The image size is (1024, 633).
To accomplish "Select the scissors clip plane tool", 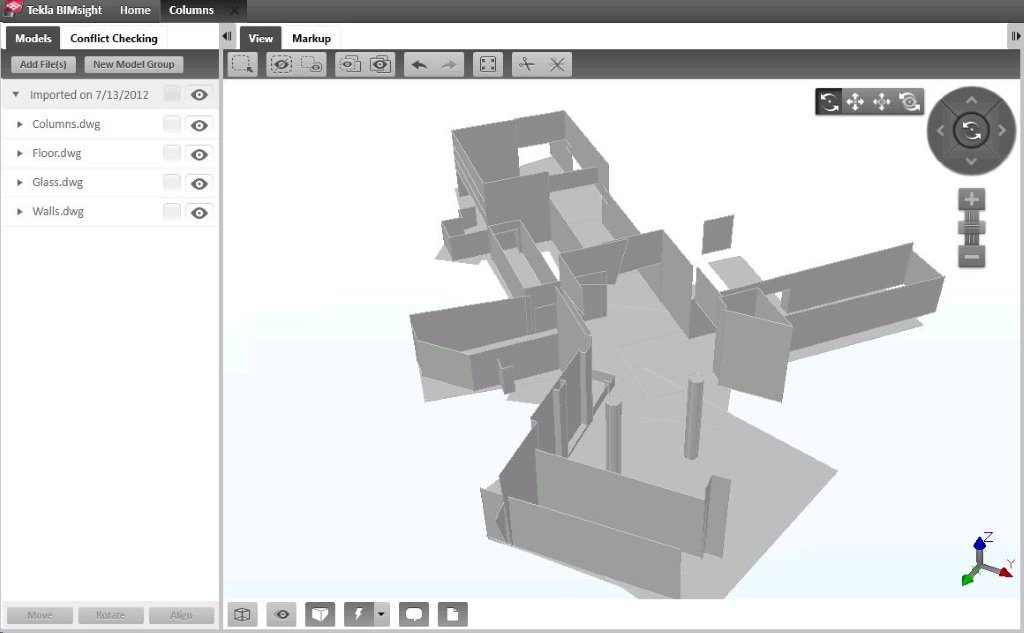I will (x=526, y=64).
